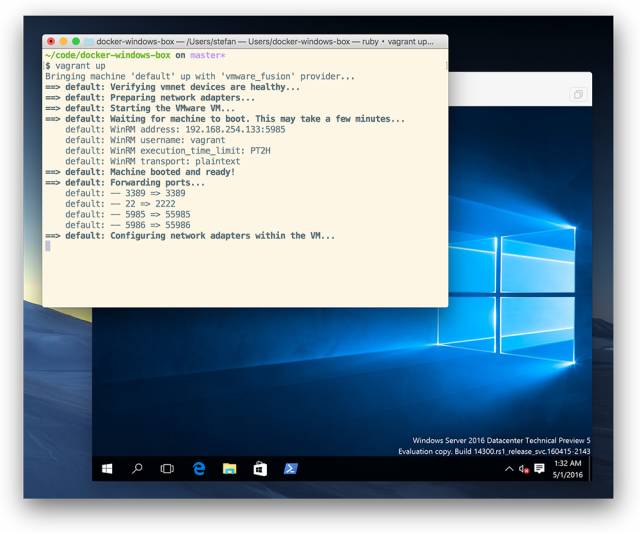640x533 pixels.
Task: Open the clock showing 1:32 AM
Action: [568, 469]
